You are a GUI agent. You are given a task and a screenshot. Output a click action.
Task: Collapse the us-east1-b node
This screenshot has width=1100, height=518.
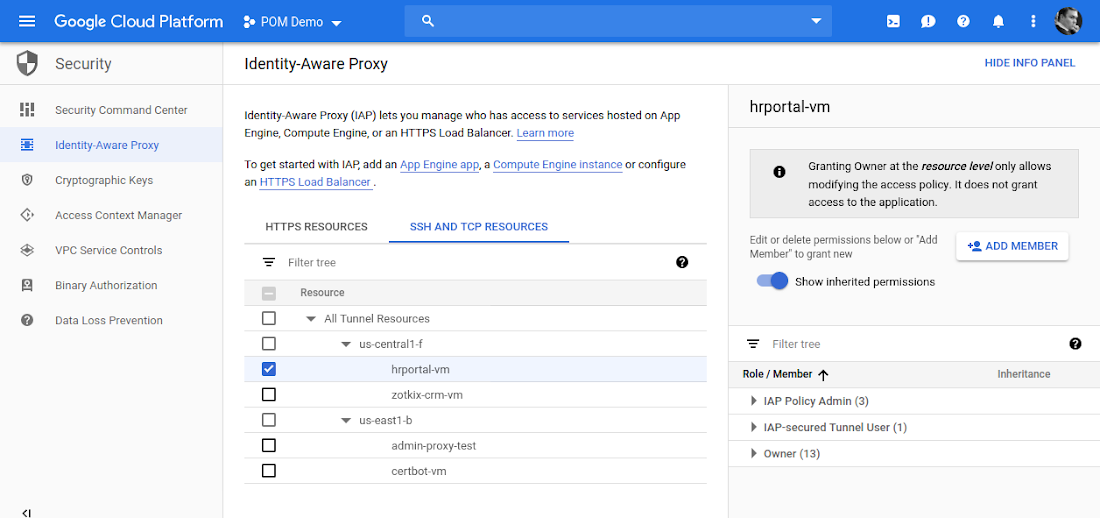tap(345, 420)
